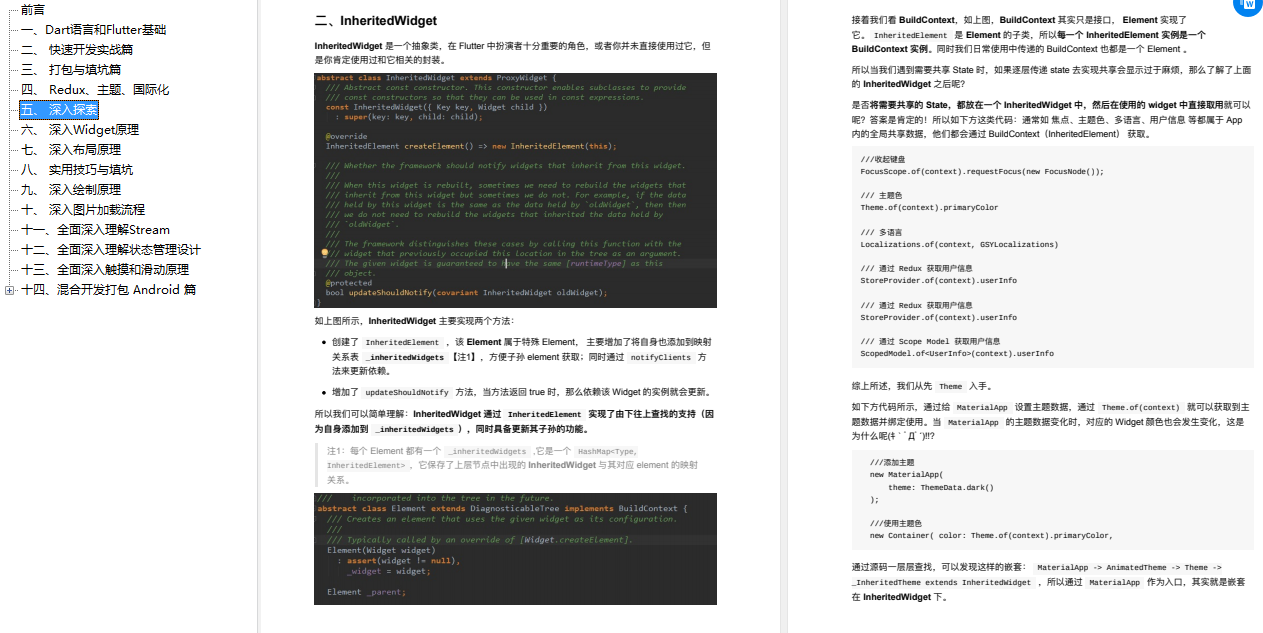Click the FocusScope.of(context).requestFocus code line

tap(982, 171)
